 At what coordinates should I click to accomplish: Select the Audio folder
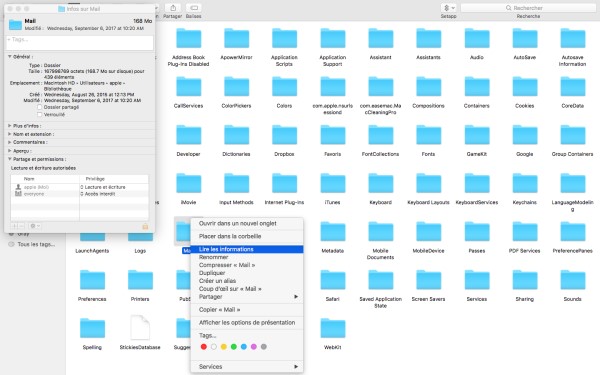click(477, 38)
